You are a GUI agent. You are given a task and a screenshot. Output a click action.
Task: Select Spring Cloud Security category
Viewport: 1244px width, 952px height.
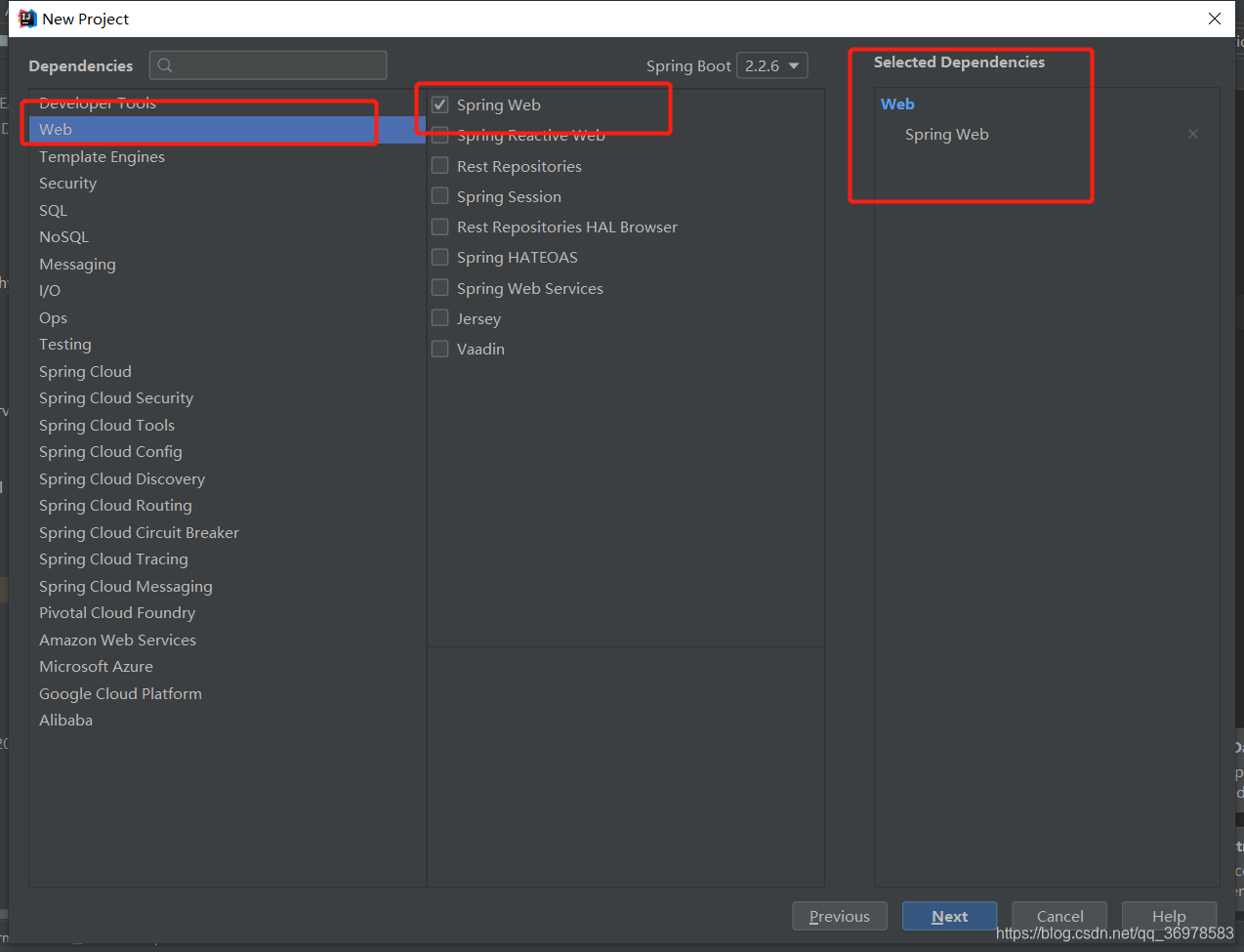(x=228, y=398)
